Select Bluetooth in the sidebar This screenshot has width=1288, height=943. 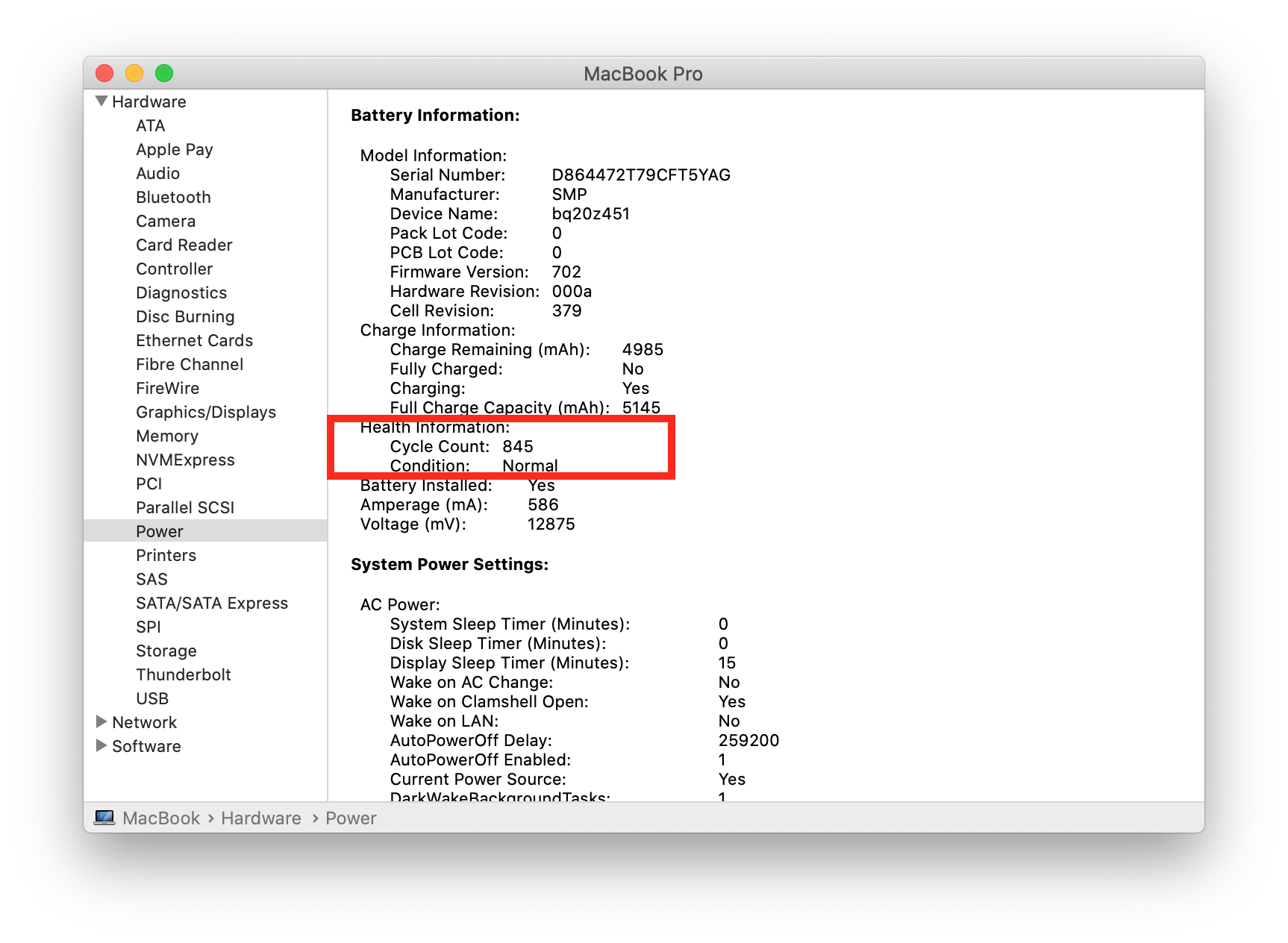click(174, 197)
